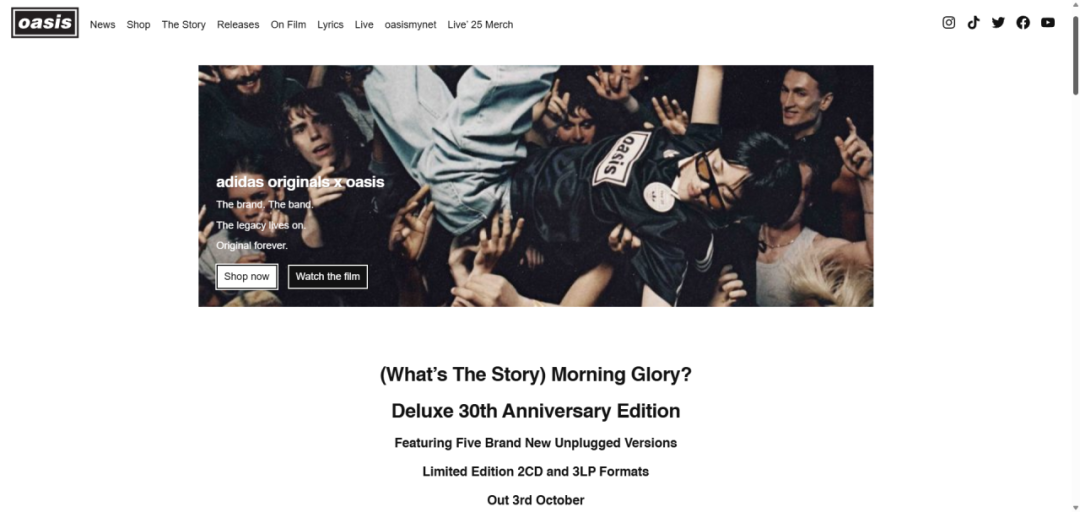Open The Story navigation link

183,25
